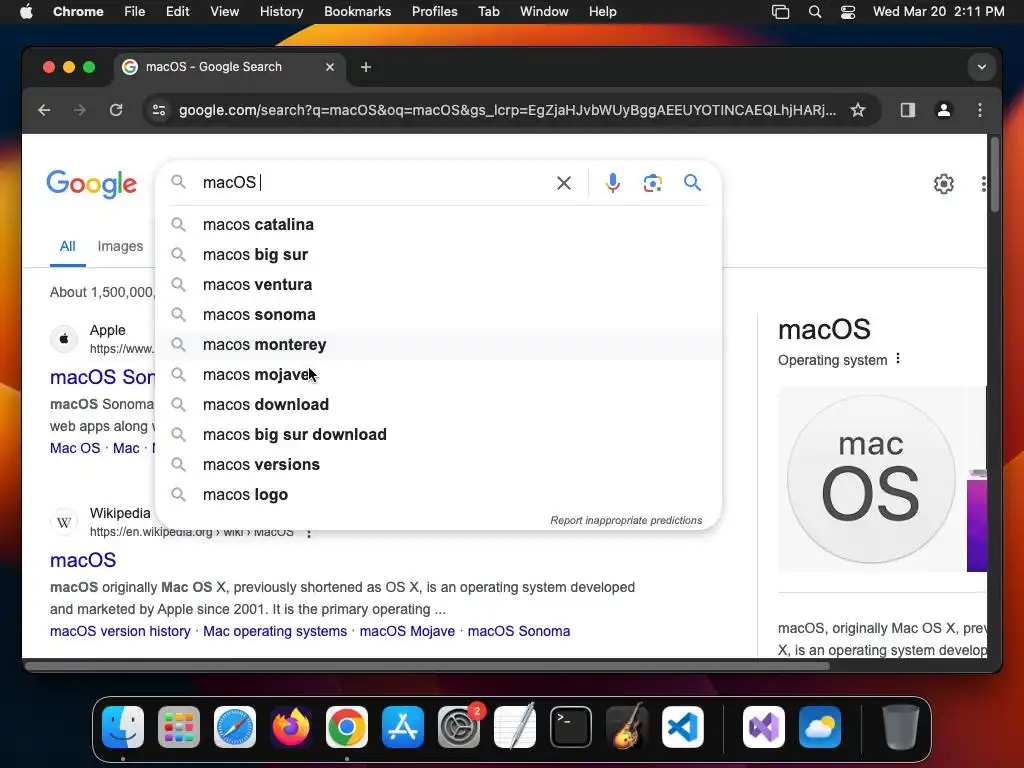Open options for Wikipedia result
Image resolution: width=1024 pixels, height=768 pixels.
[309, 533]
